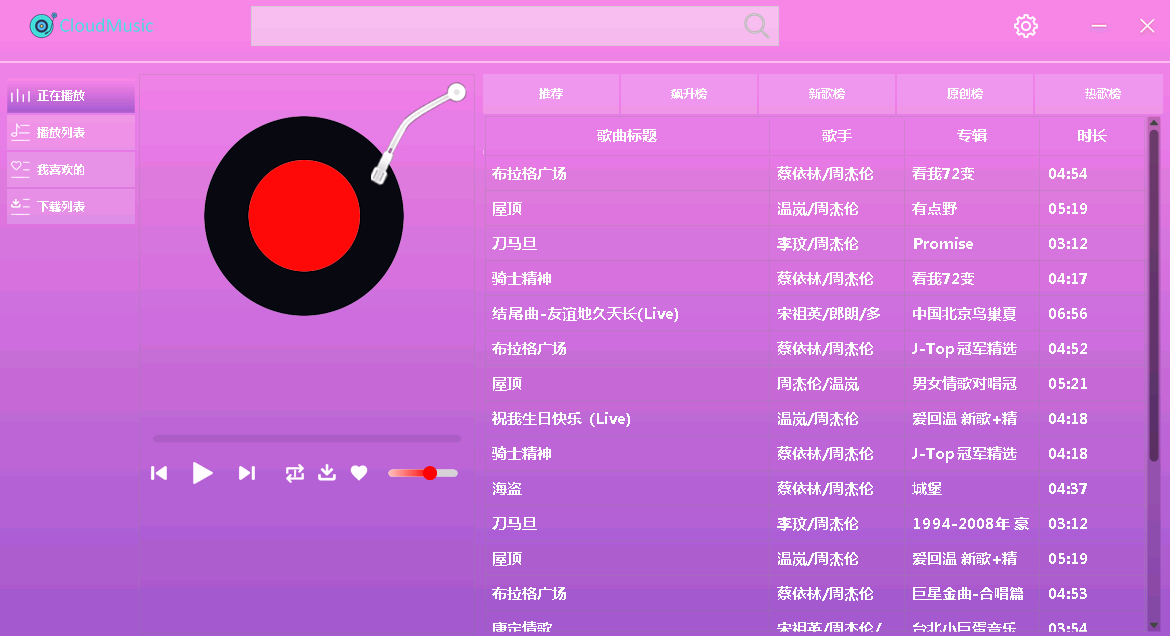
Task: Download the current song
Action: [x=327, y=473]
